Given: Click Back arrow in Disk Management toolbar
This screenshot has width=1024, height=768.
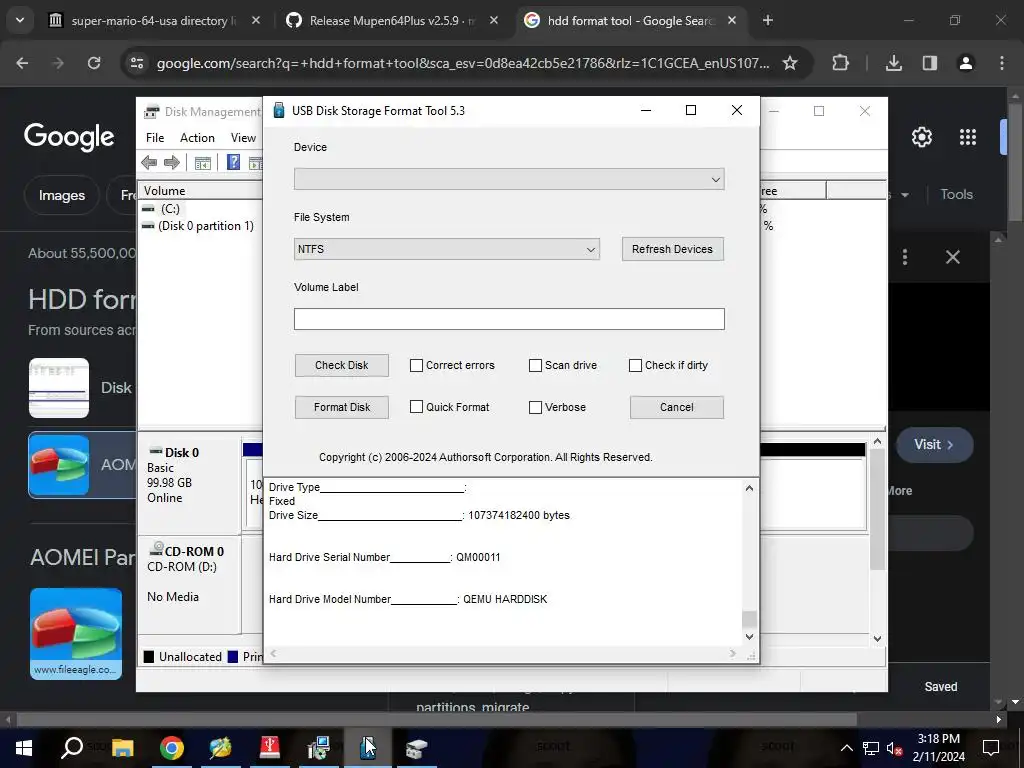Looking at the screenshot, I should 149,163.
